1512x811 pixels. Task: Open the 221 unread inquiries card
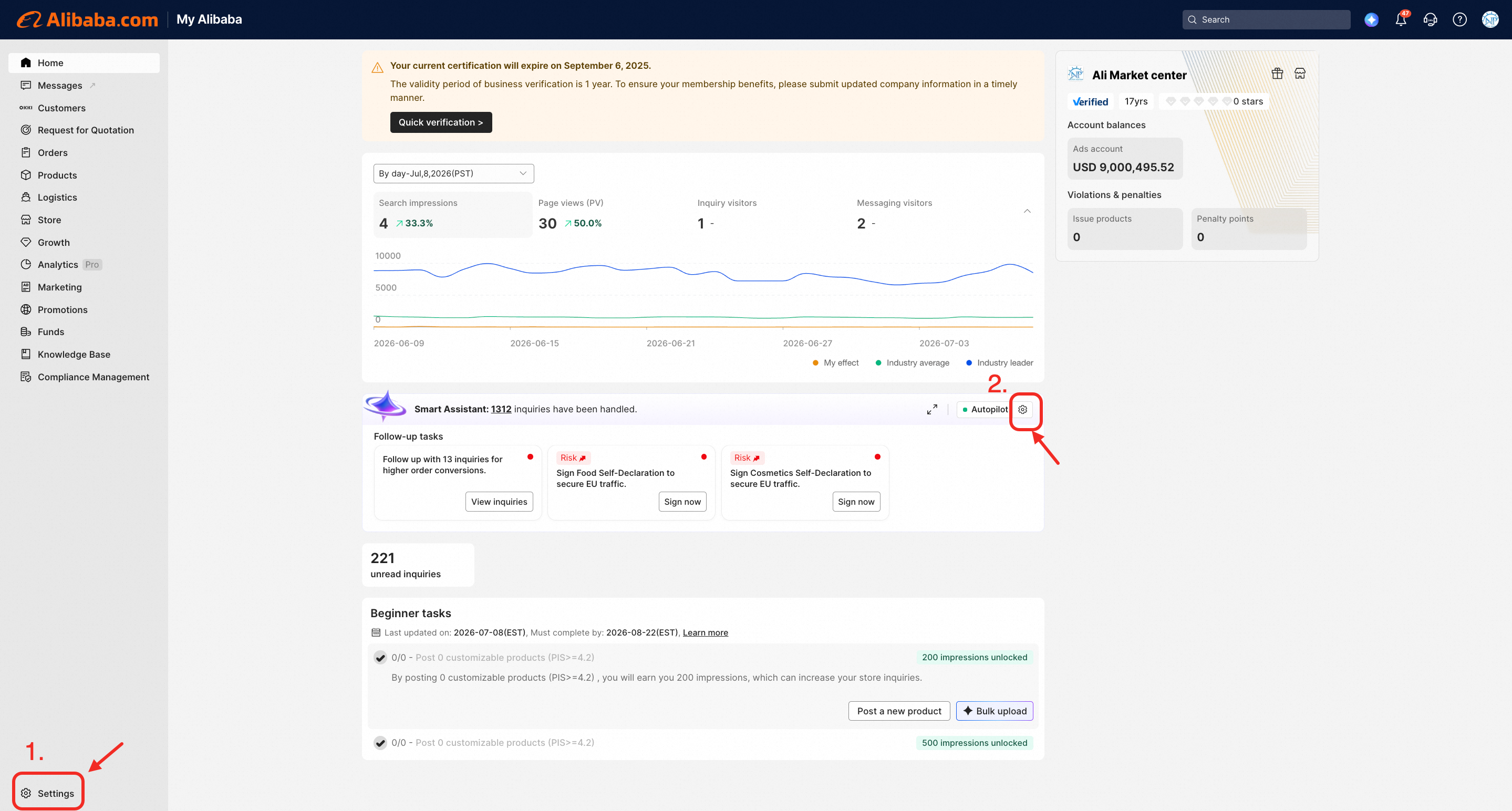click(418, 565)
